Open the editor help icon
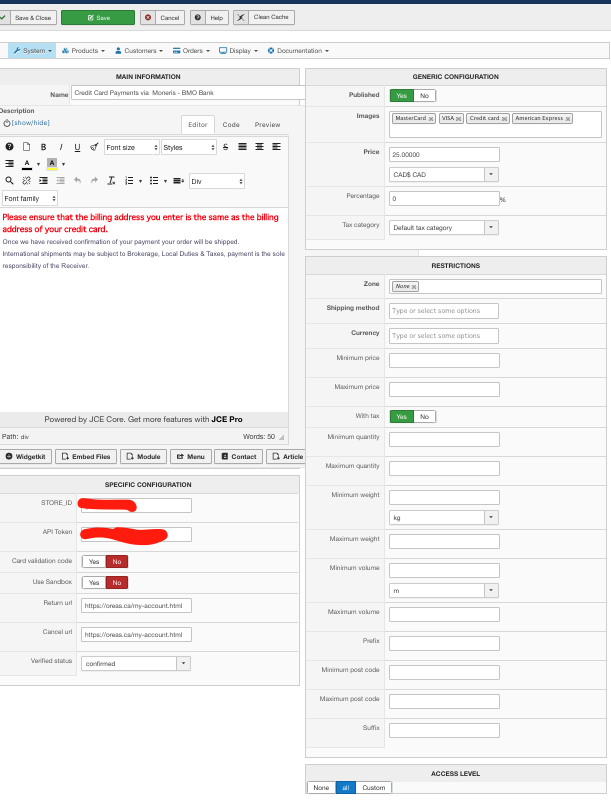Screen dimensions: 611x807 [9, 147]
